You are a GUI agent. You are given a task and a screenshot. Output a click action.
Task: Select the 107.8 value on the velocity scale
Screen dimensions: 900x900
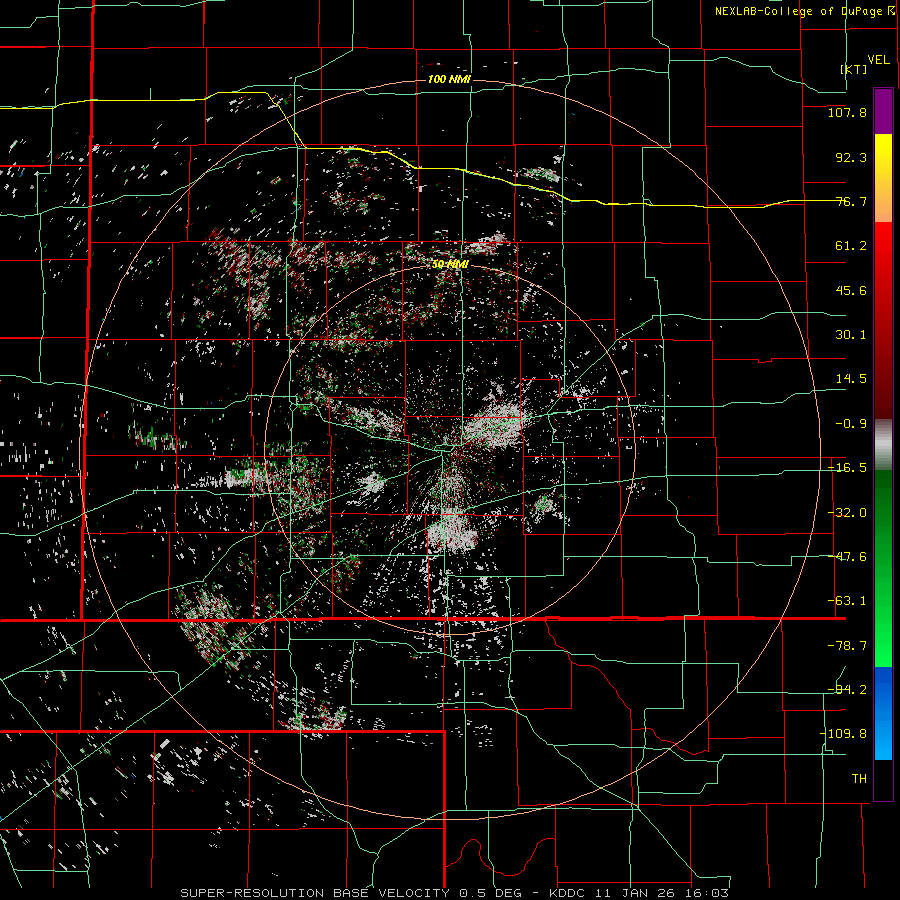pyautogui.click(x=847, y=112)
